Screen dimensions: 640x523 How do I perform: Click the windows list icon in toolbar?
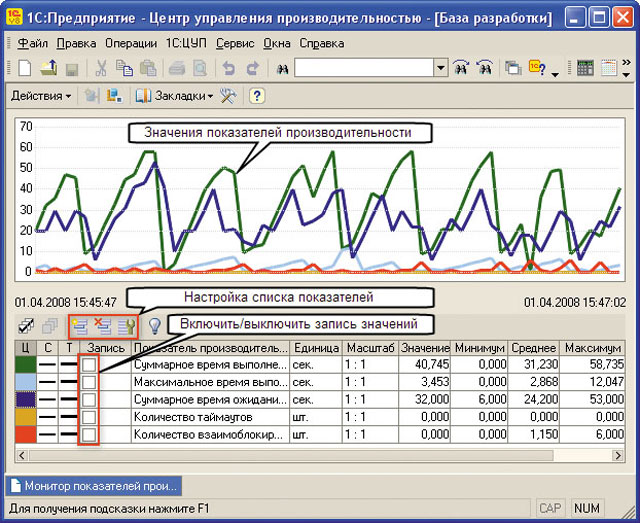point(513,68)
